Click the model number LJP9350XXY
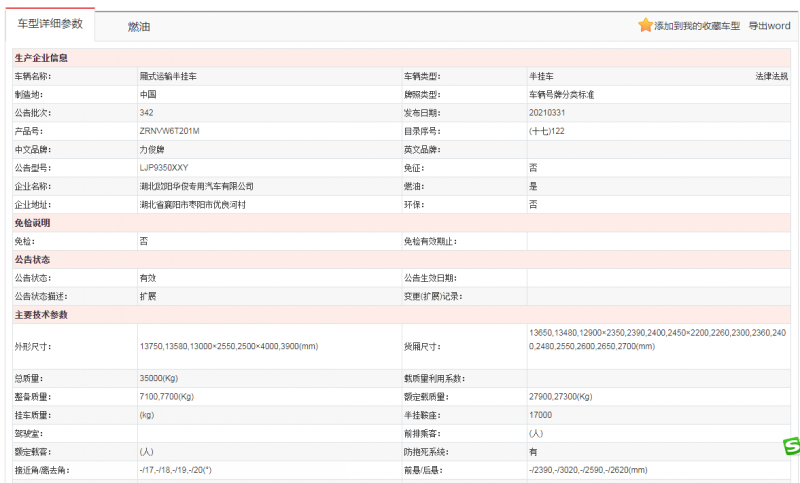Image resolution: width=800 pixels, height=483 pixels. point(163,168)
